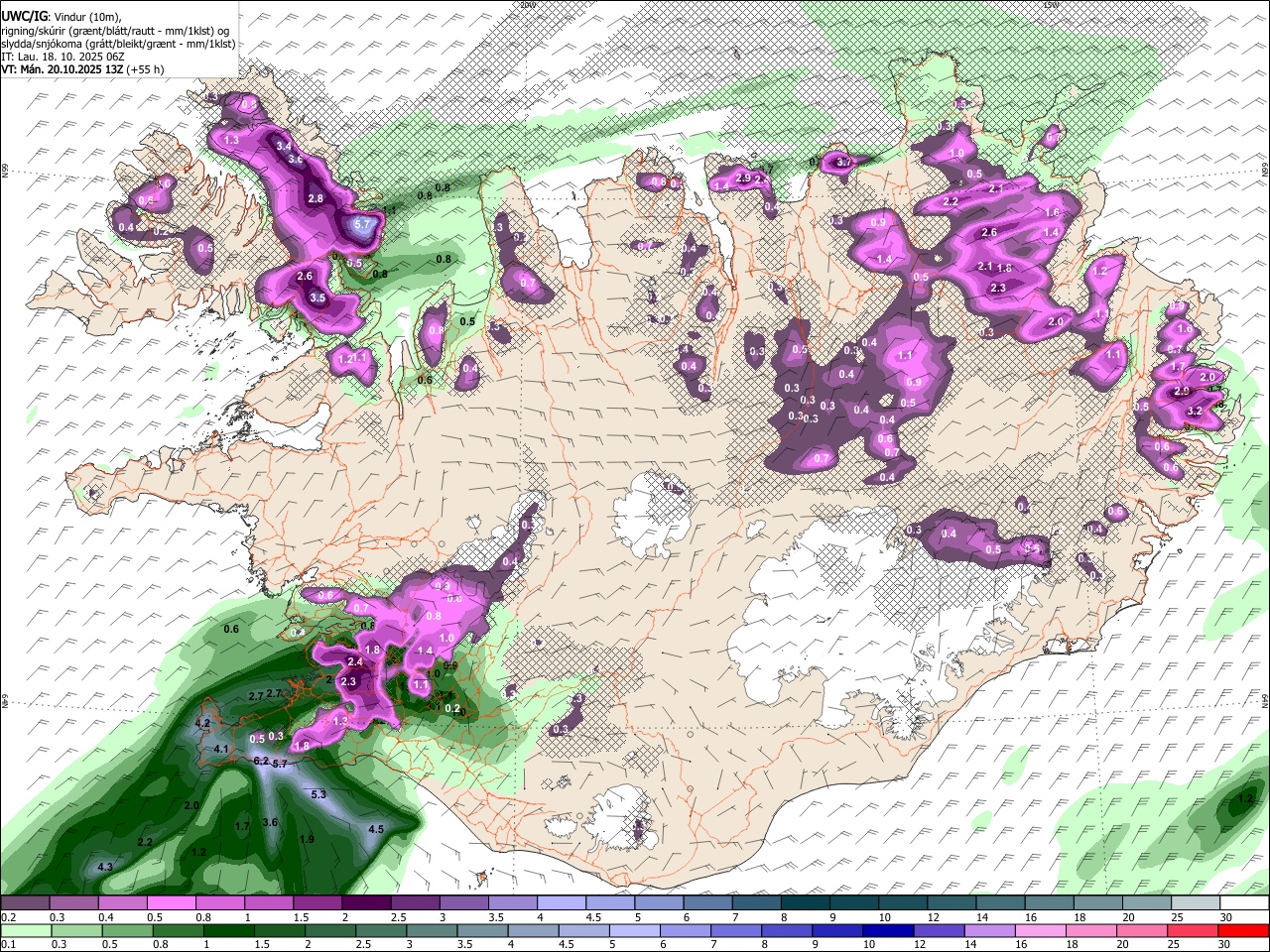
Task: Choose the white snow legend swatch labeled 30
Action: point(1245,903)
